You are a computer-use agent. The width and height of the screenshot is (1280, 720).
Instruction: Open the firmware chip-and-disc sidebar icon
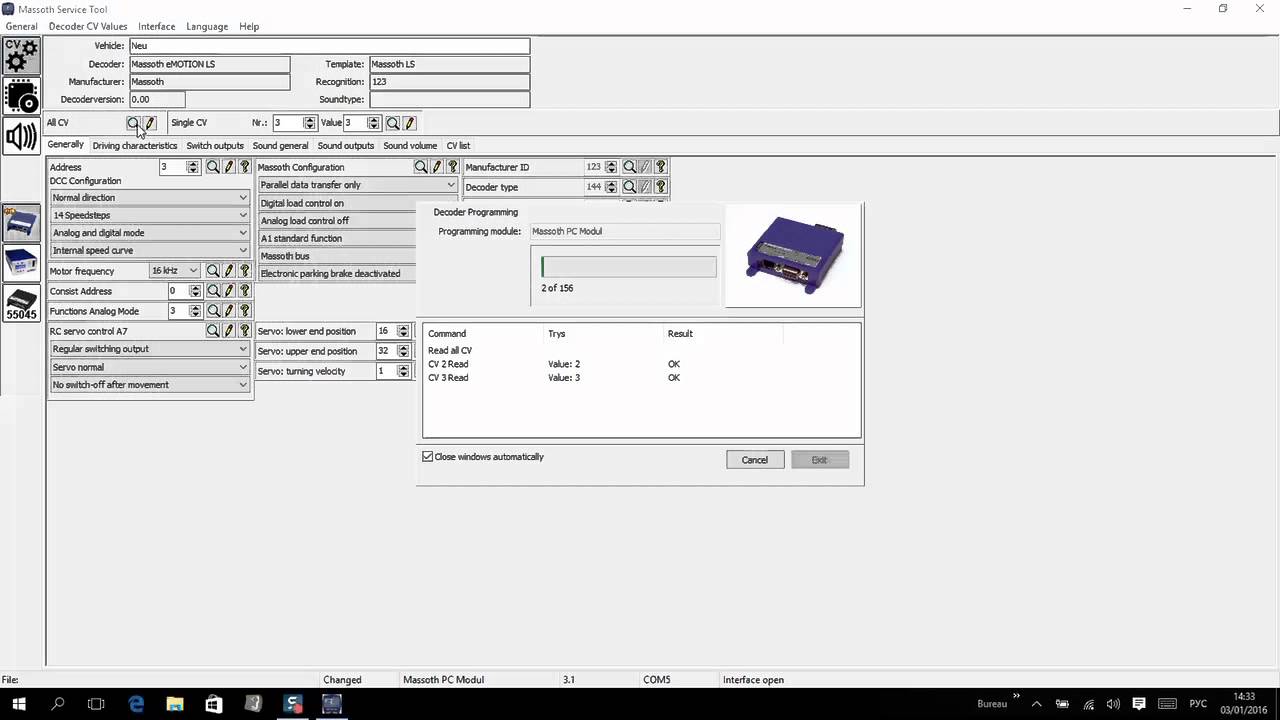22,96
